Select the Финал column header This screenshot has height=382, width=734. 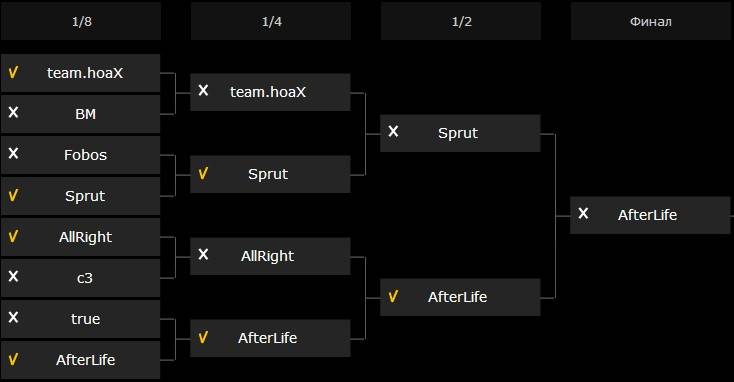[651, 21]
